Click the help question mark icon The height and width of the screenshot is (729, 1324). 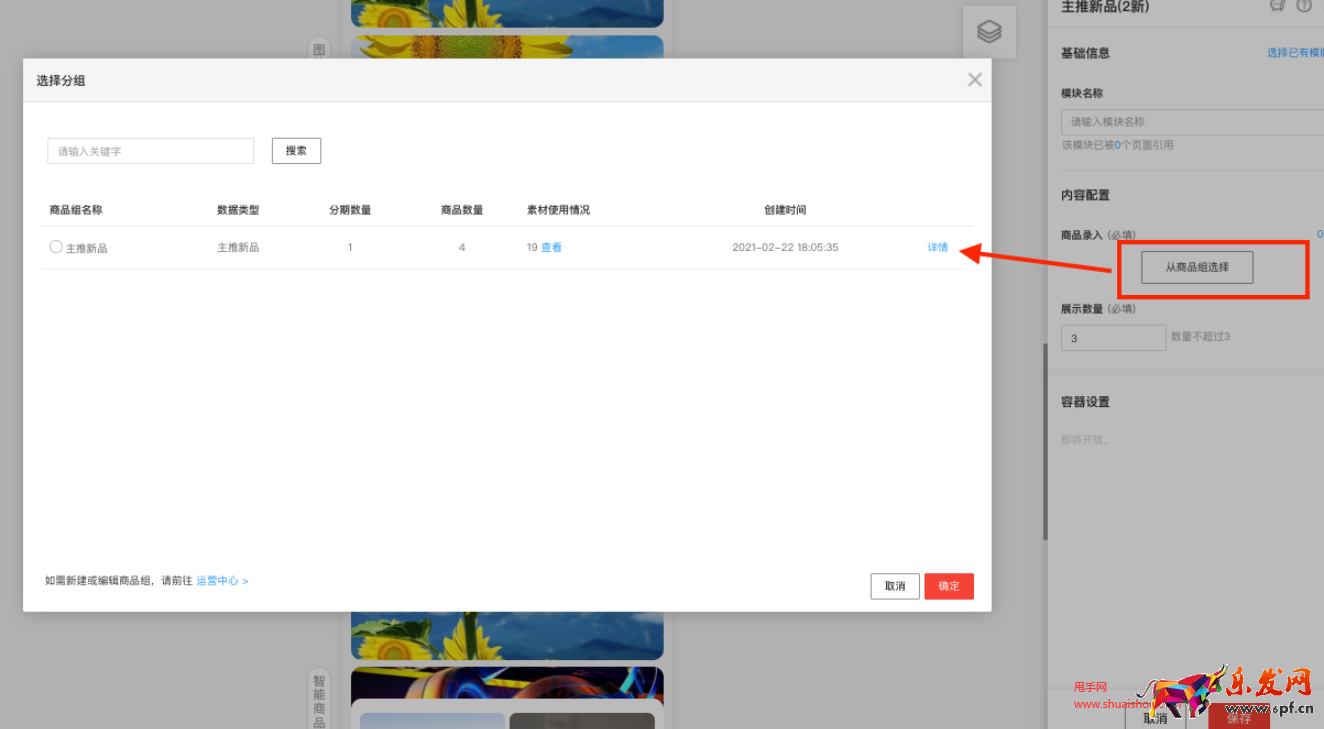pyautogui.click(x=1304, y=6)
